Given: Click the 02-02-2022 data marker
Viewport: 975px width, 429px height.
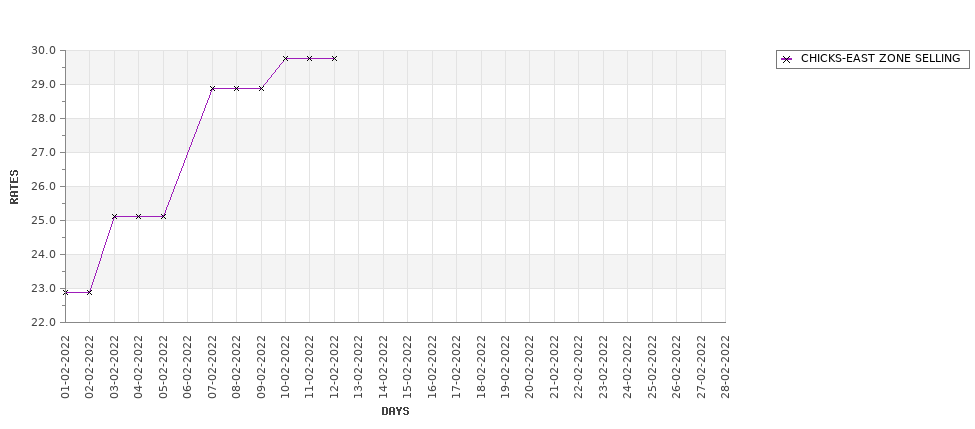Looking at the screenshot, I should [90, 292].
